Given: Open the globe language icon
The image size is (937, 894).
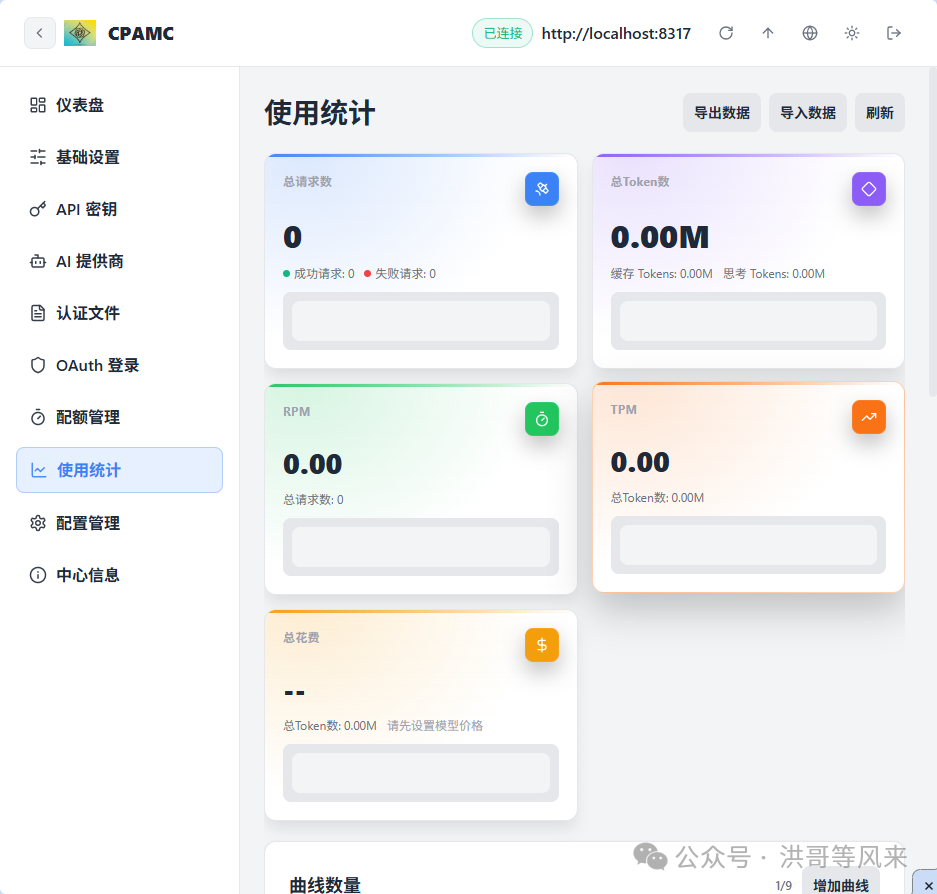Looking at the screenshot, I should click(x=809, y=33).
